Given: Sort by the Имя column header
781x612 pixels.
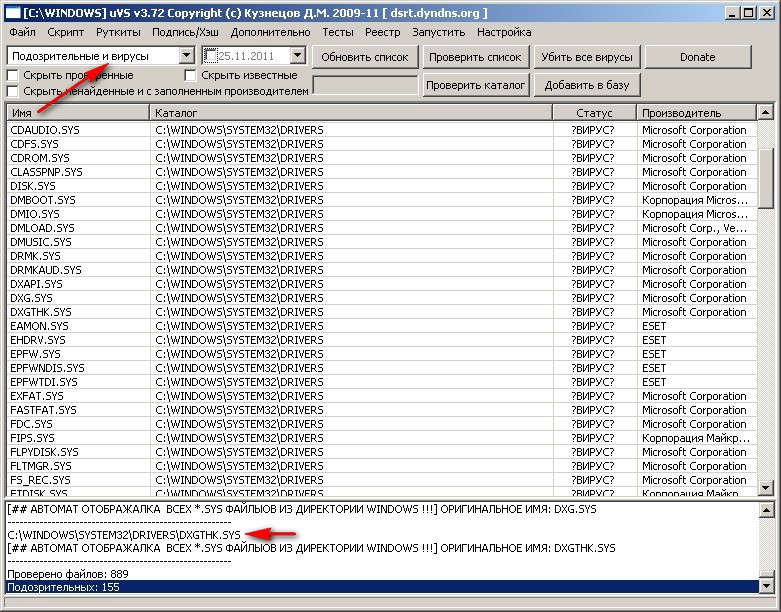Looking at the screenshot, I should point(78,113).
